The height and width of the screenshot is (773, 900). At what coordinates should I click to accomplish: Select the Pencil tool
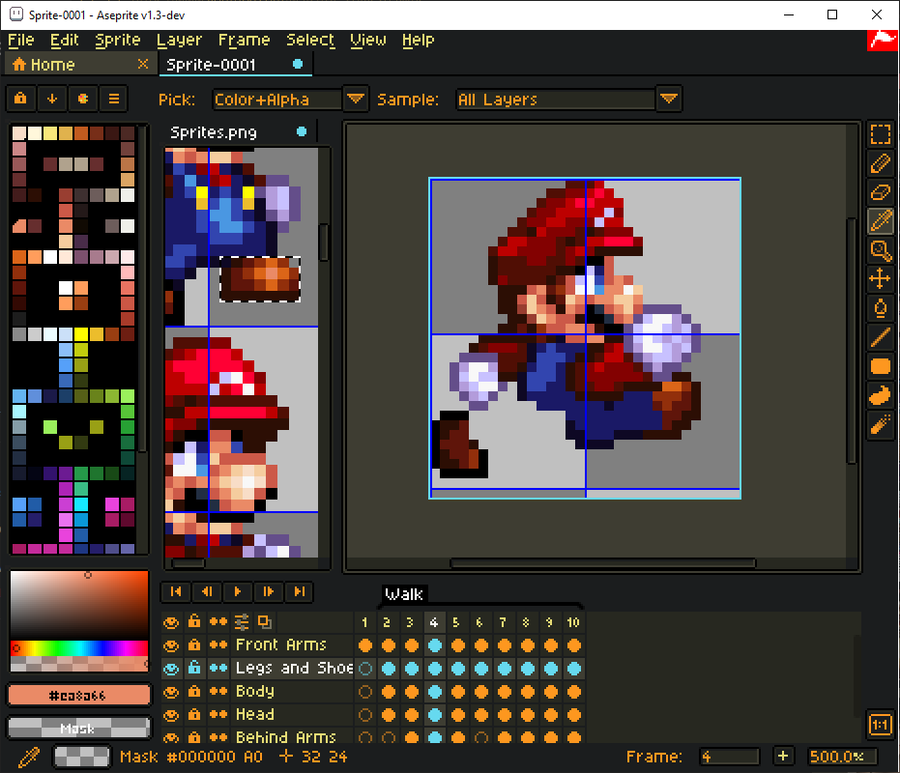coord(880,163)
